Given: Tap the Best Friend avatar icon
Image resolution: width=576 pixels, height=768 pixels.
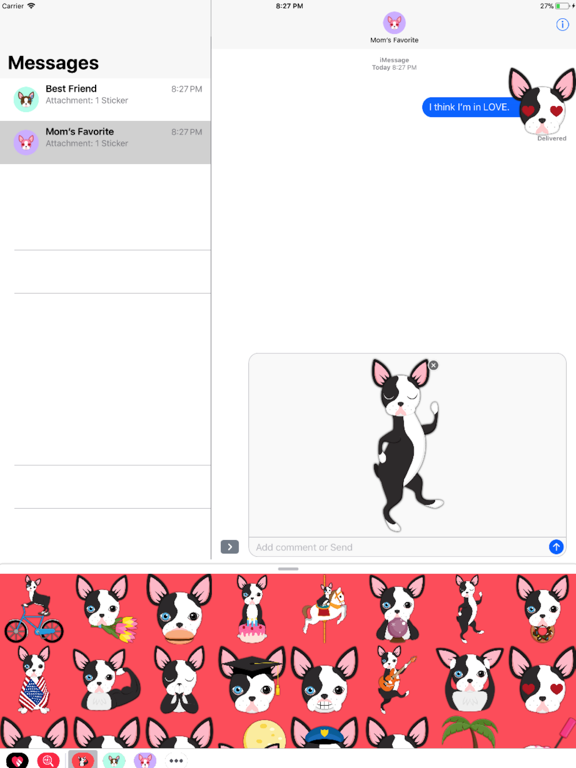Looking at the screenshot, I should pyautogui.click(x=26, y=99).
